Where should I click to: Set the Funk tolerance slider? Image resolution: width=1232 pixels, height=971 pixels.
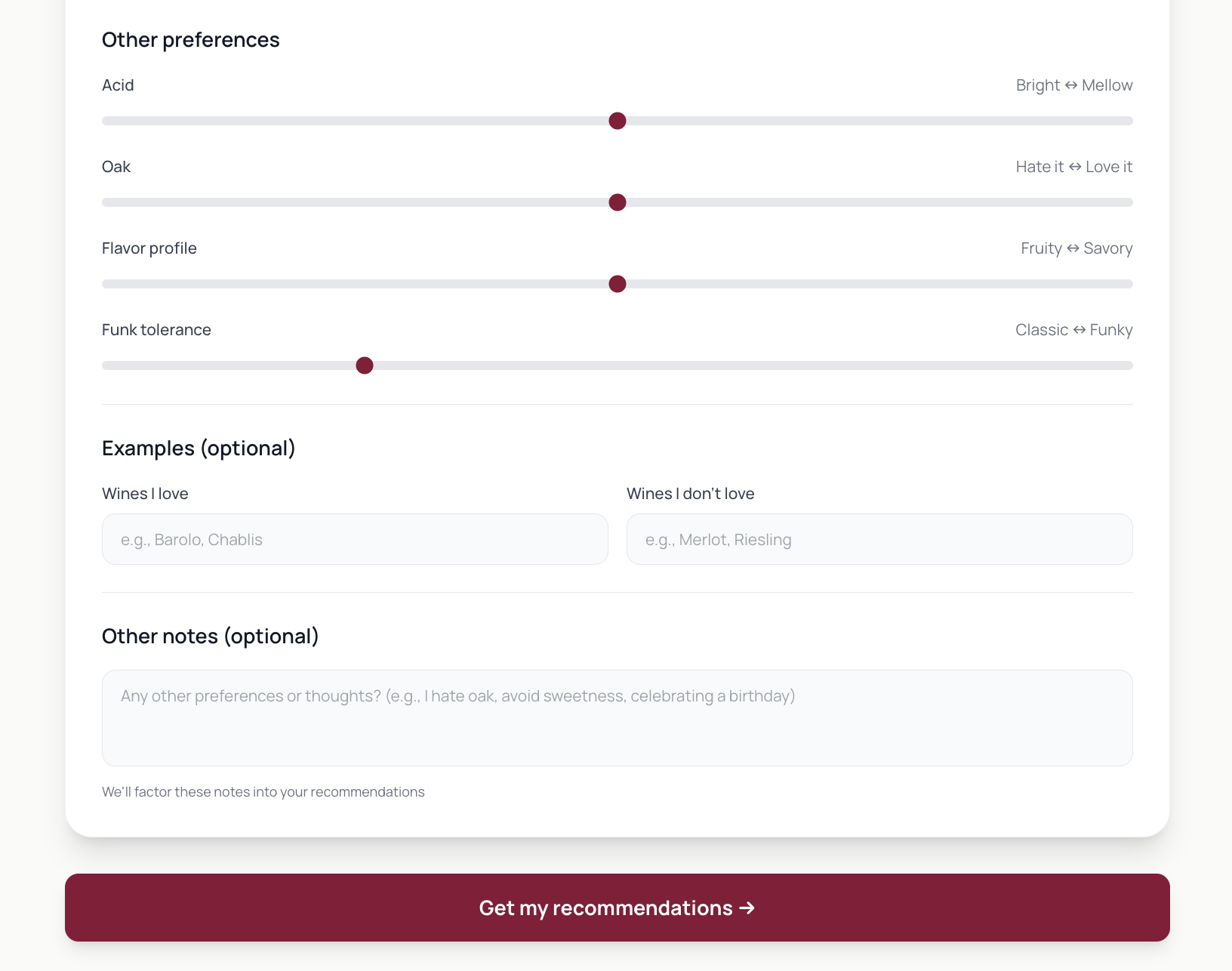point(365,365)
